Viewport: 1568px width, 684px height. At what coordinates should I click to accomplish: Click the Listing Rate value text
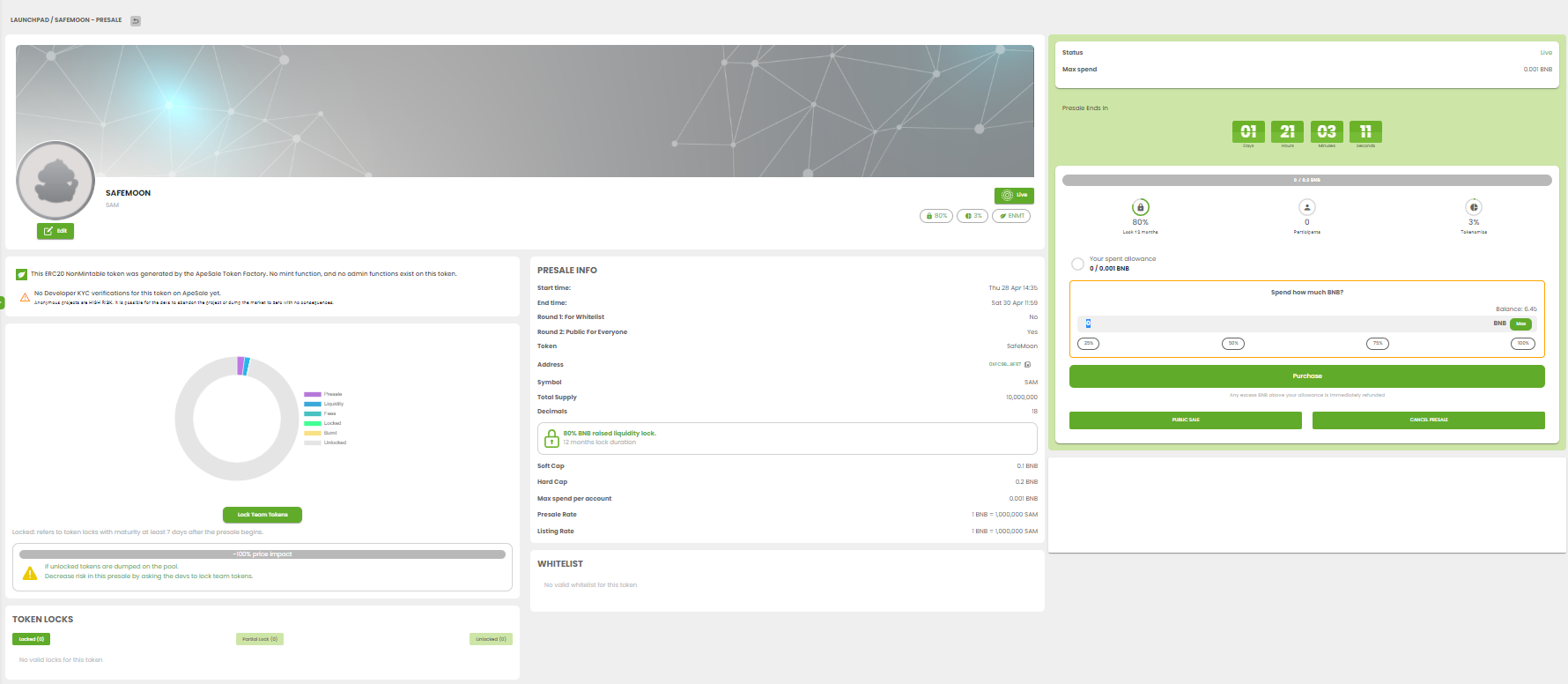[1004, 532]
